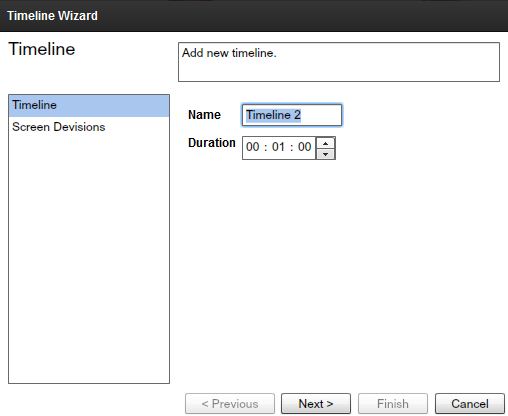Click the disabled Previous button
This screenshot has height=416, width=508.
point(230,404)
